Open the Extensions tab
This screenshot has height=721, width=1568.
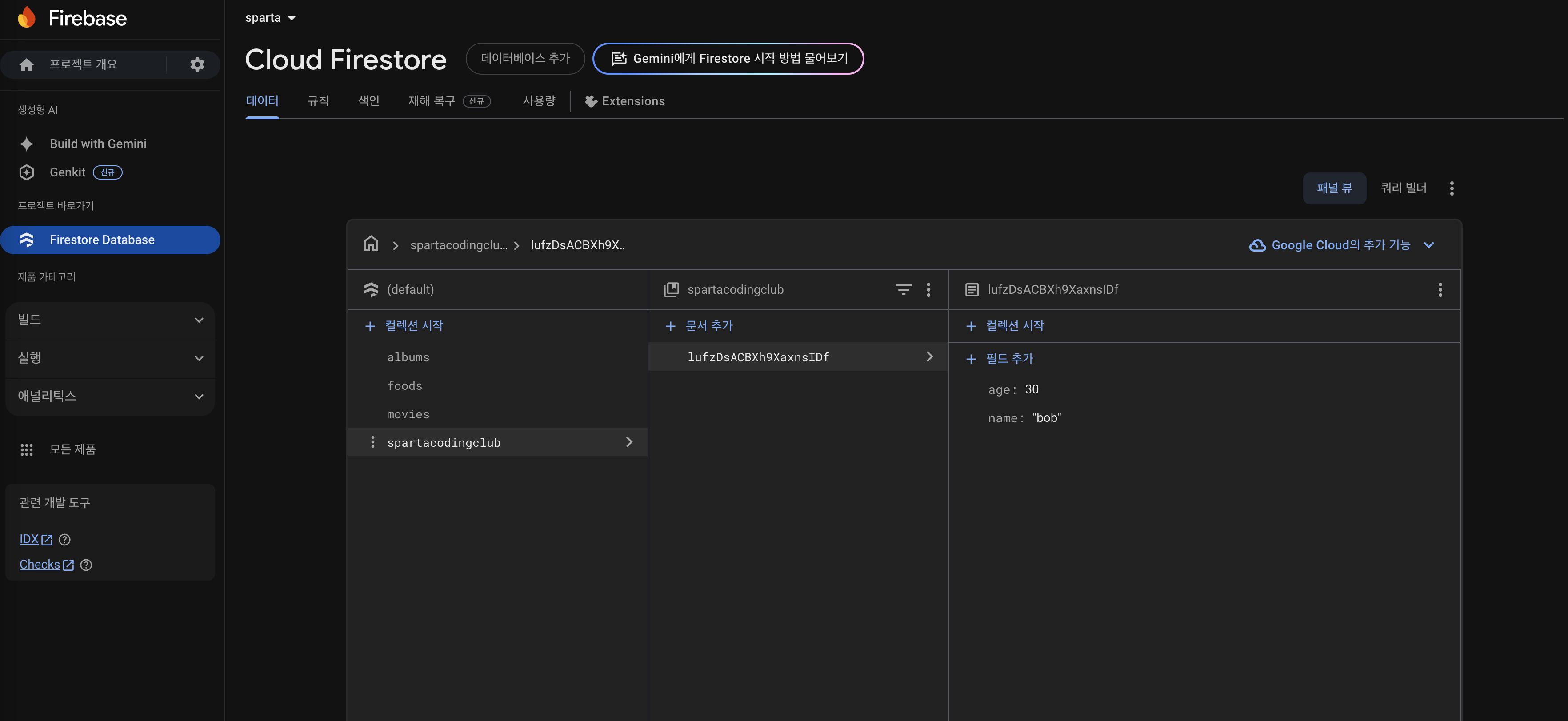click(x=625, y=101)
